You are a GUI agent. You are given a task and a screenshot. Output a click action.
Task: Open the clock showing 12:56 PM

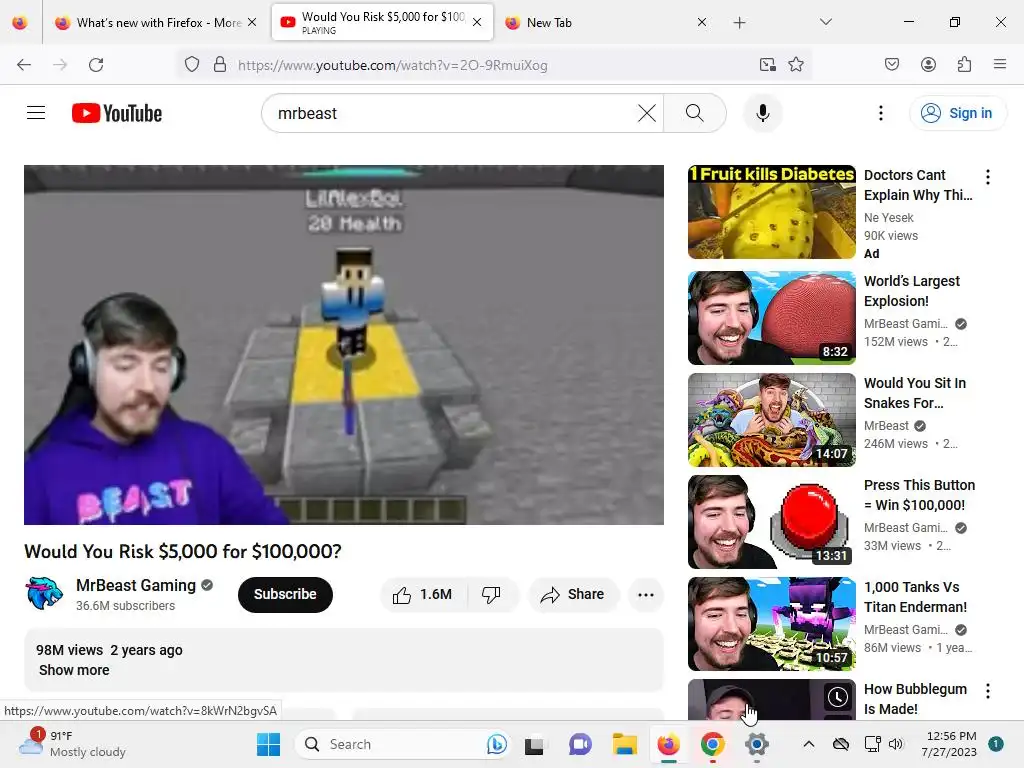(952, 744)
